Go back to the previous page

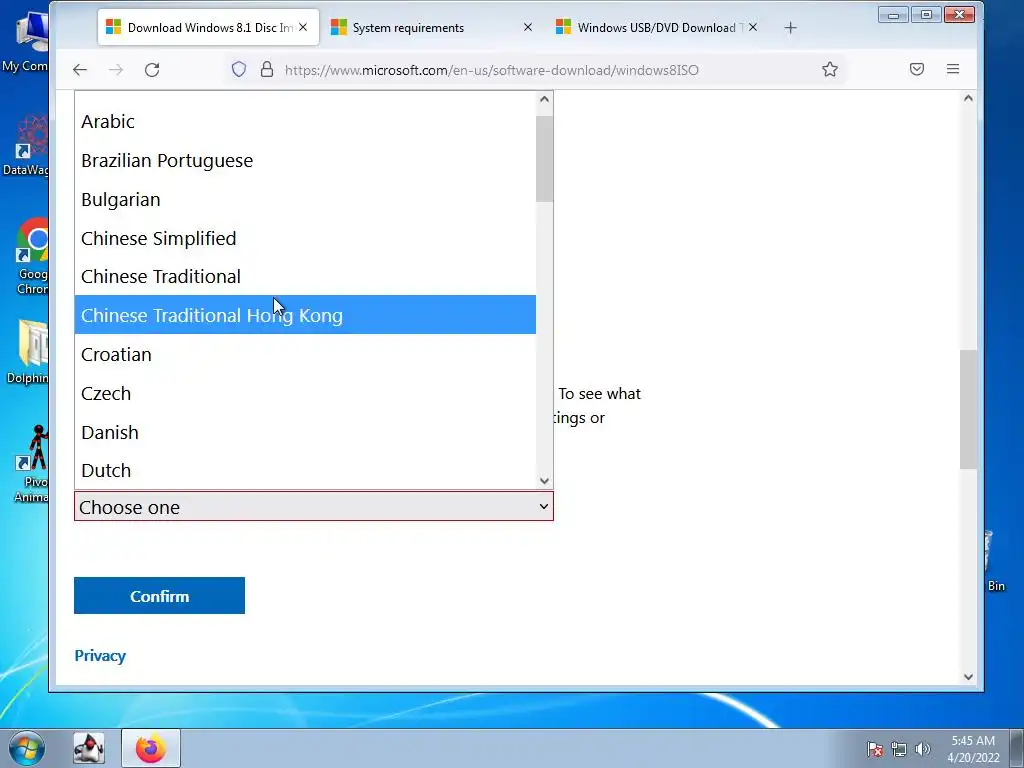click(x=80, y=70)
